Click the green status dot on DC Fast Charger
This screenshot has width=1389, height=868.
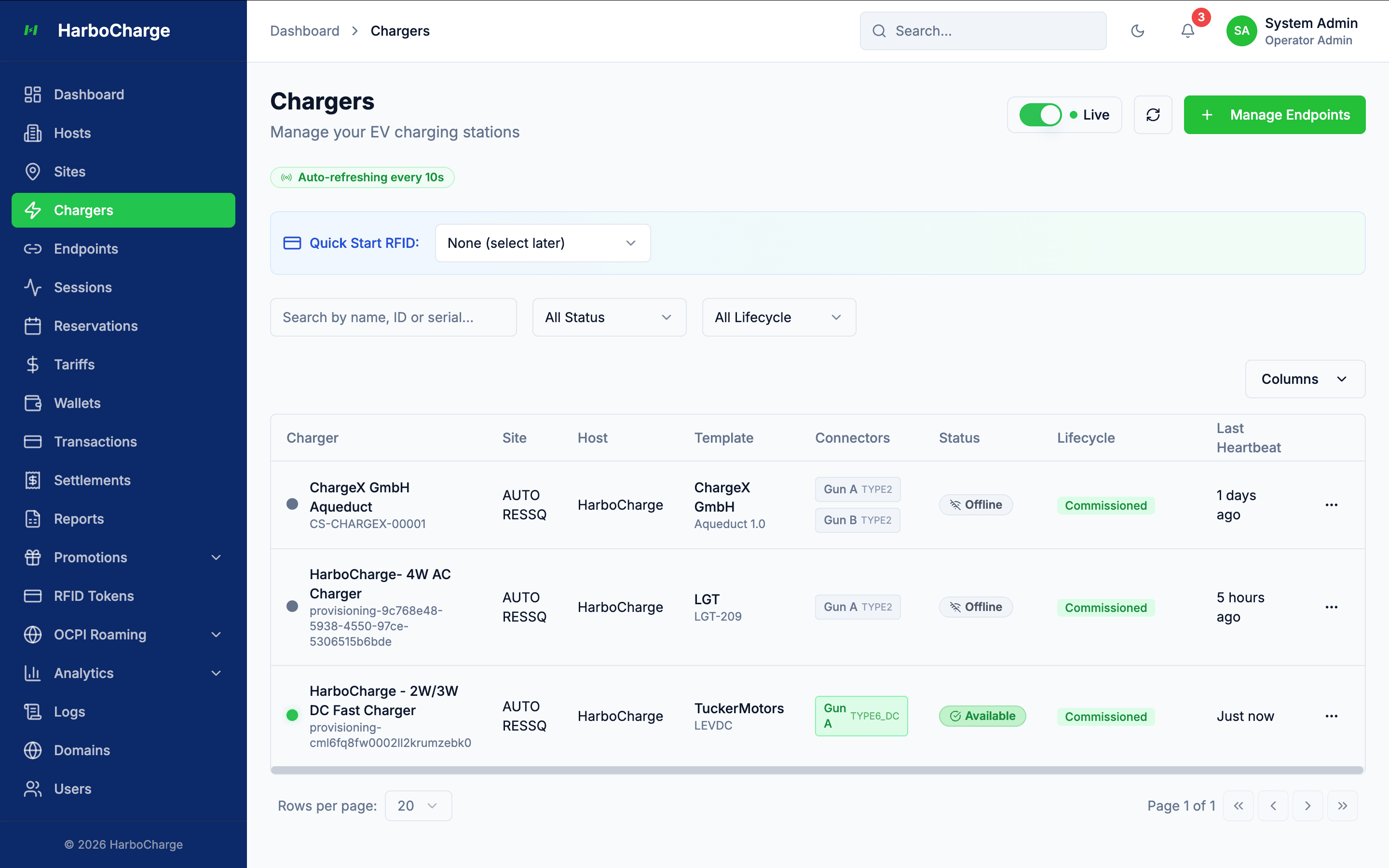[x=293, y=716]
